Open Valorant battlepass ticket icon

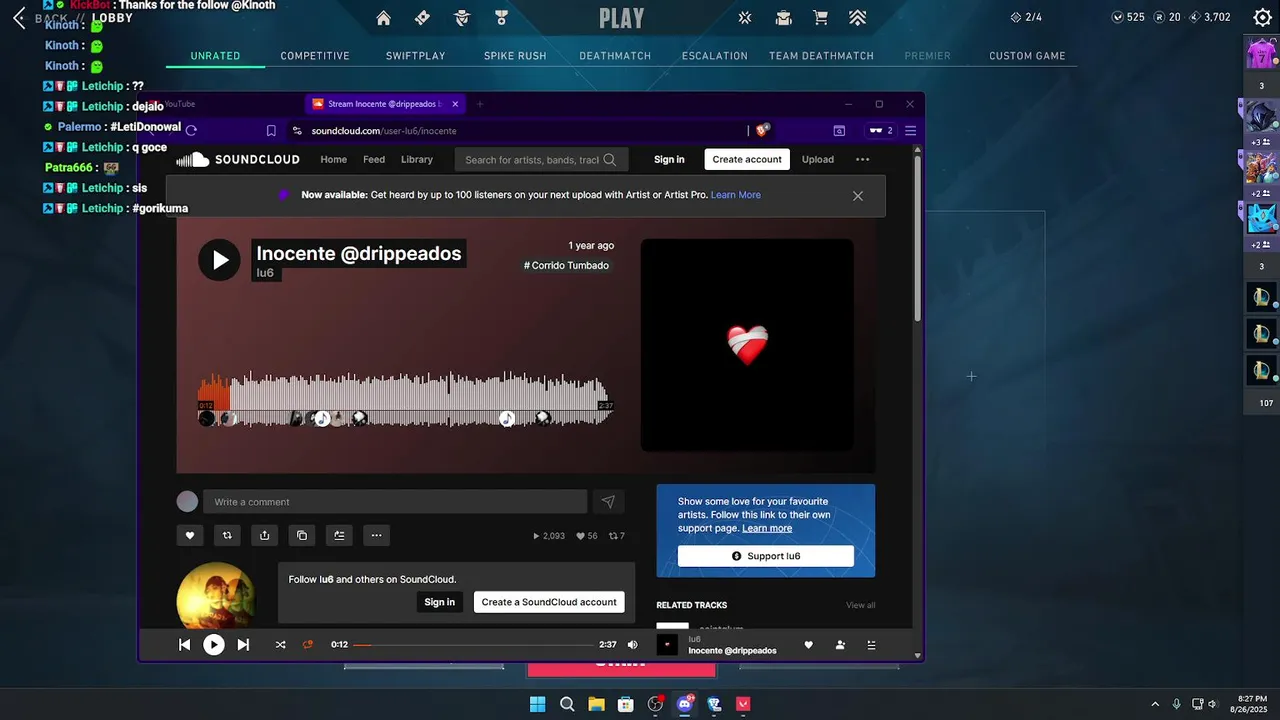[422, 18]
